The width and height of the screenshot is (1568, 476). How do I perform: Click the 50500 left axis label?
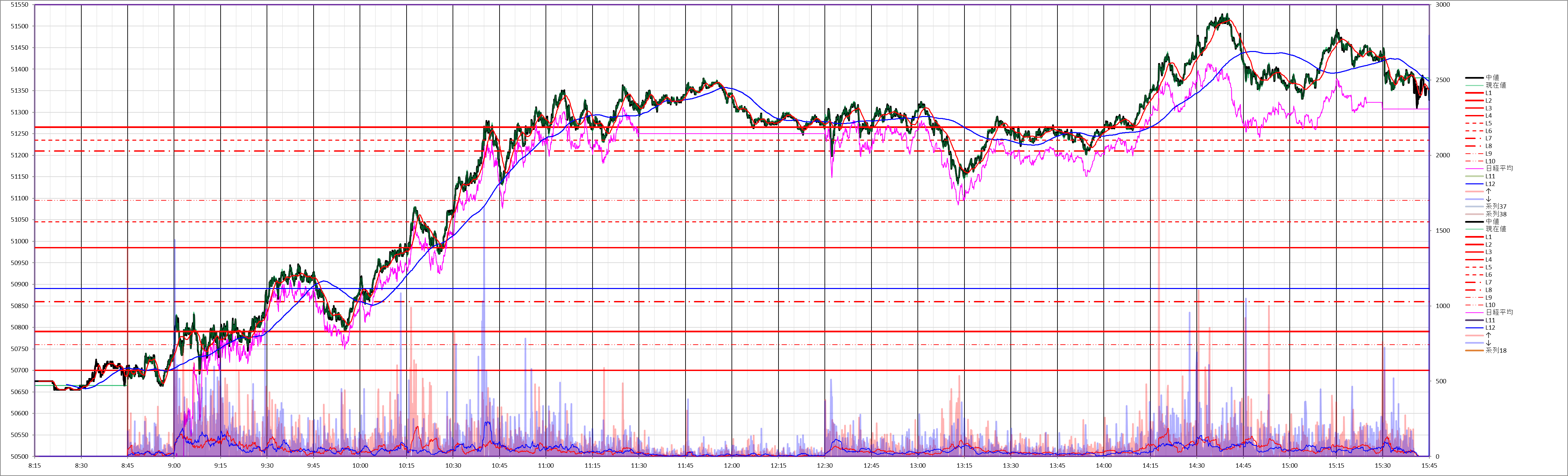(19, 457)
